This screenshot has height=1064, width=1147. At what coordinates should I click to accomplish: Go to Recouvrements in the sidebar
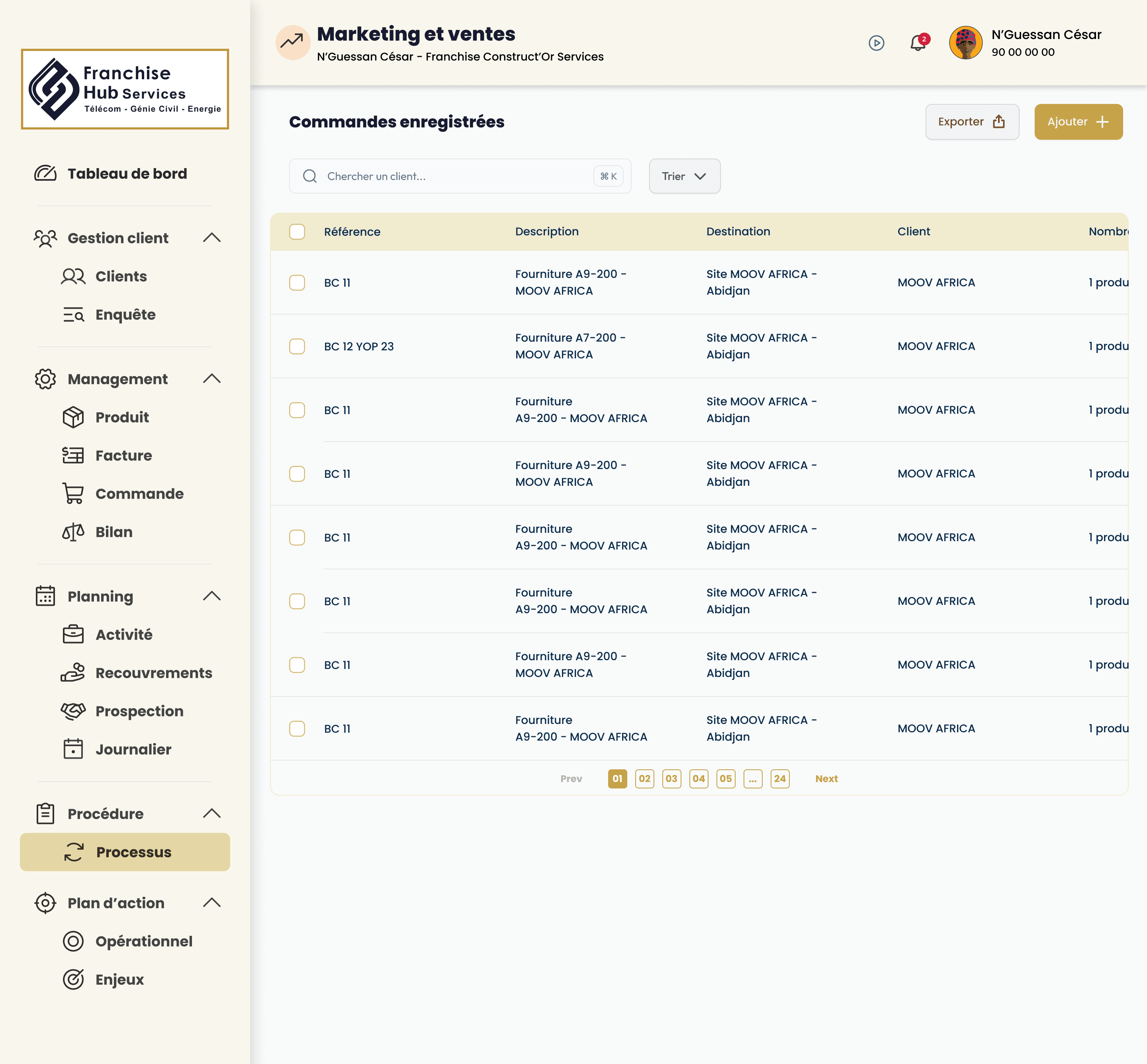[153, 673]
